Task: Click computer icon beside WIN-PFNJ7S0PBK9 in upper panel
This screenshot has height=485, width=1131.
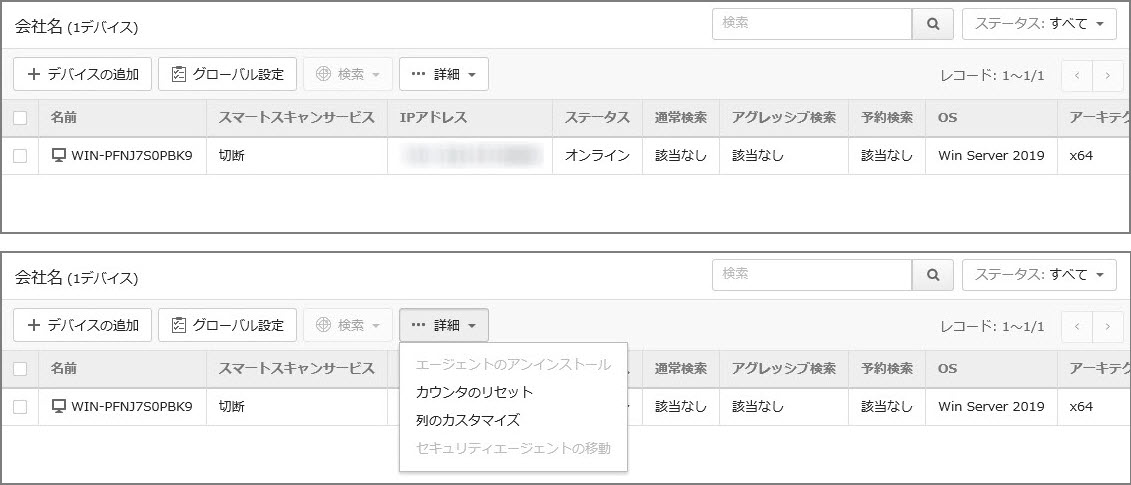Action: 59,155
